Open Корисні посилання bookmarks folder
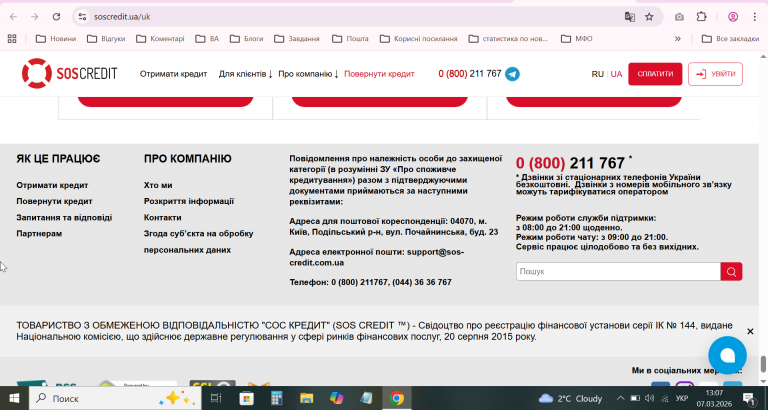 pyautogui.click(x=419, y=39)
